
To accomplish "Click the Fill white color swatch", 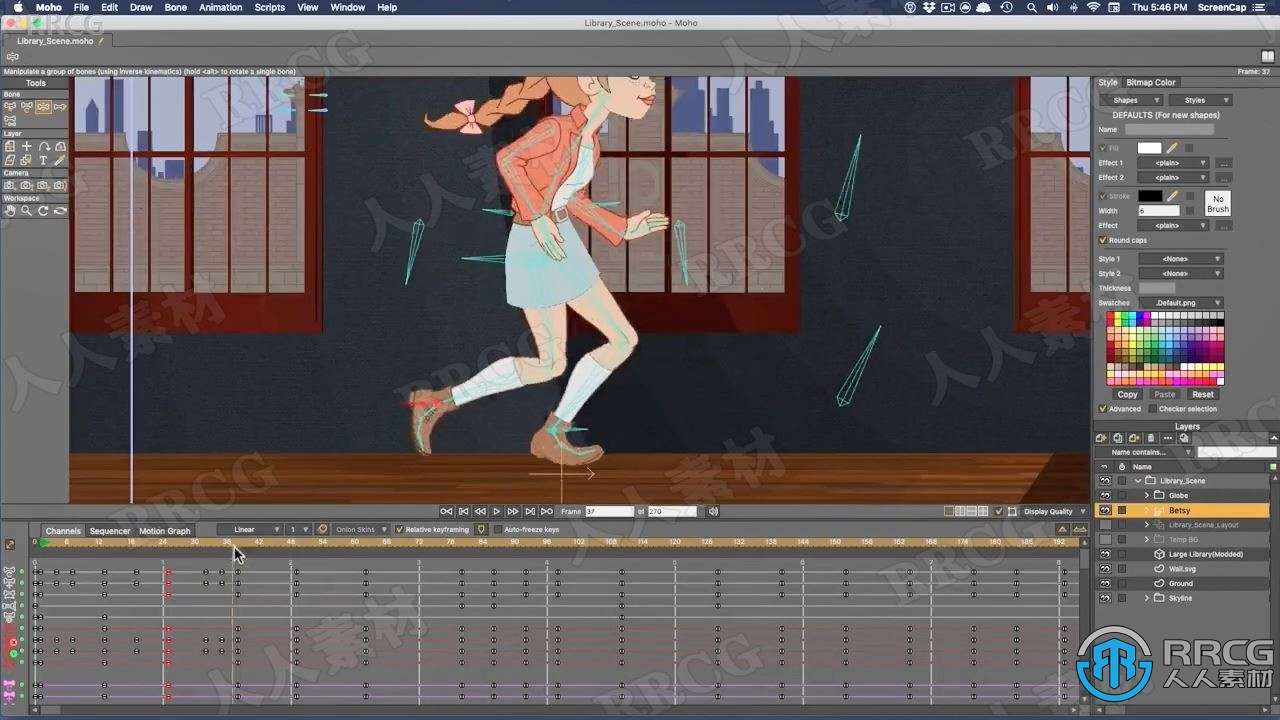I will tap(1150, 148).
